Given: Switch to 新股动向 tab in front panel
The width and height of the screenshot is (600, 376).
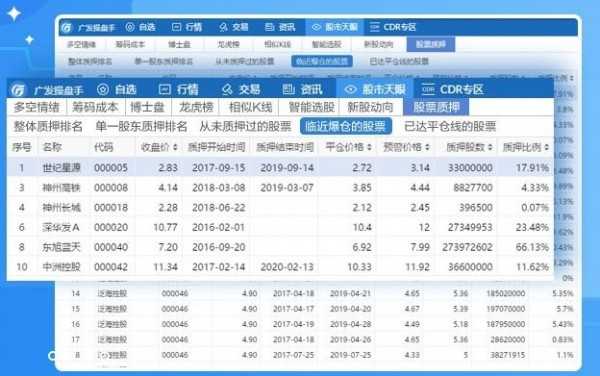Looking at the screenshot, I should click(x=370, y=107).
